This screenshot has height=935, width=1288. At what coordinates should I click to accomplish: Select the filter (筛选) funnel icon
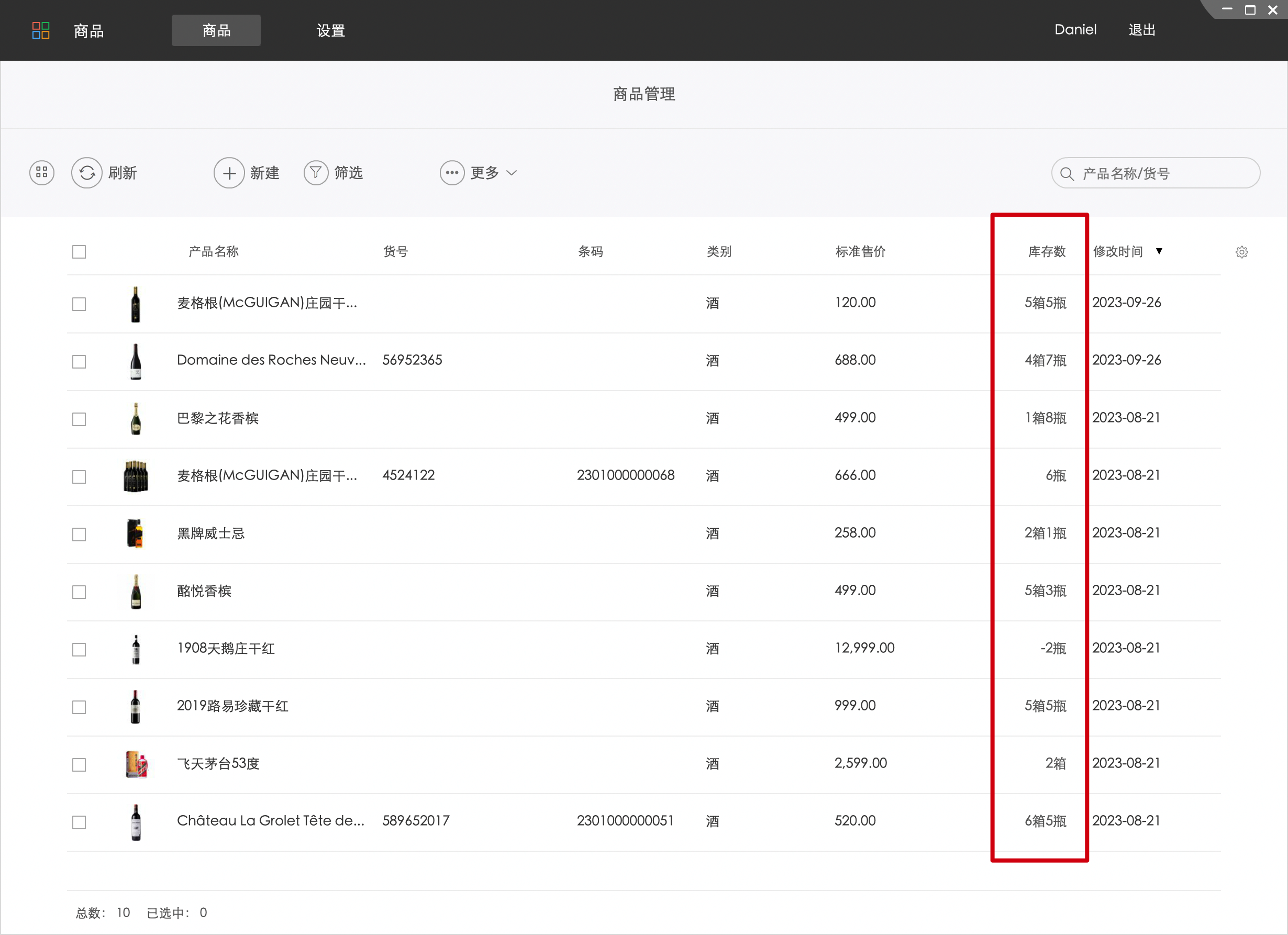[x=316, y=173]
